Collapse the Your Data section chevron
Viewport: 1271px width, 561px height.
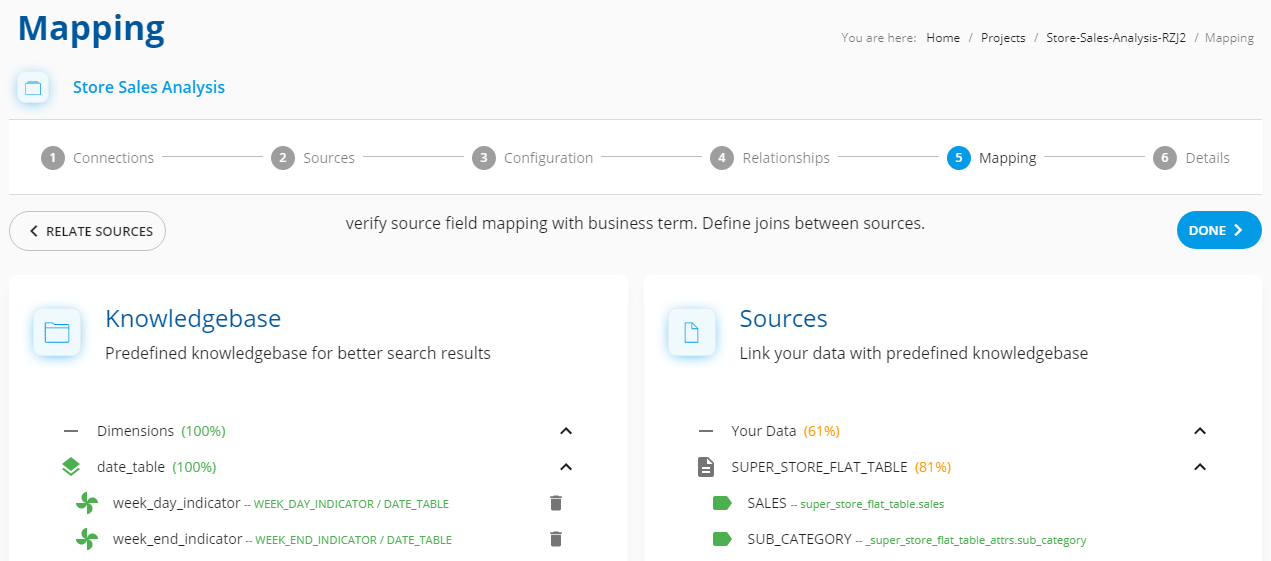1201,431
